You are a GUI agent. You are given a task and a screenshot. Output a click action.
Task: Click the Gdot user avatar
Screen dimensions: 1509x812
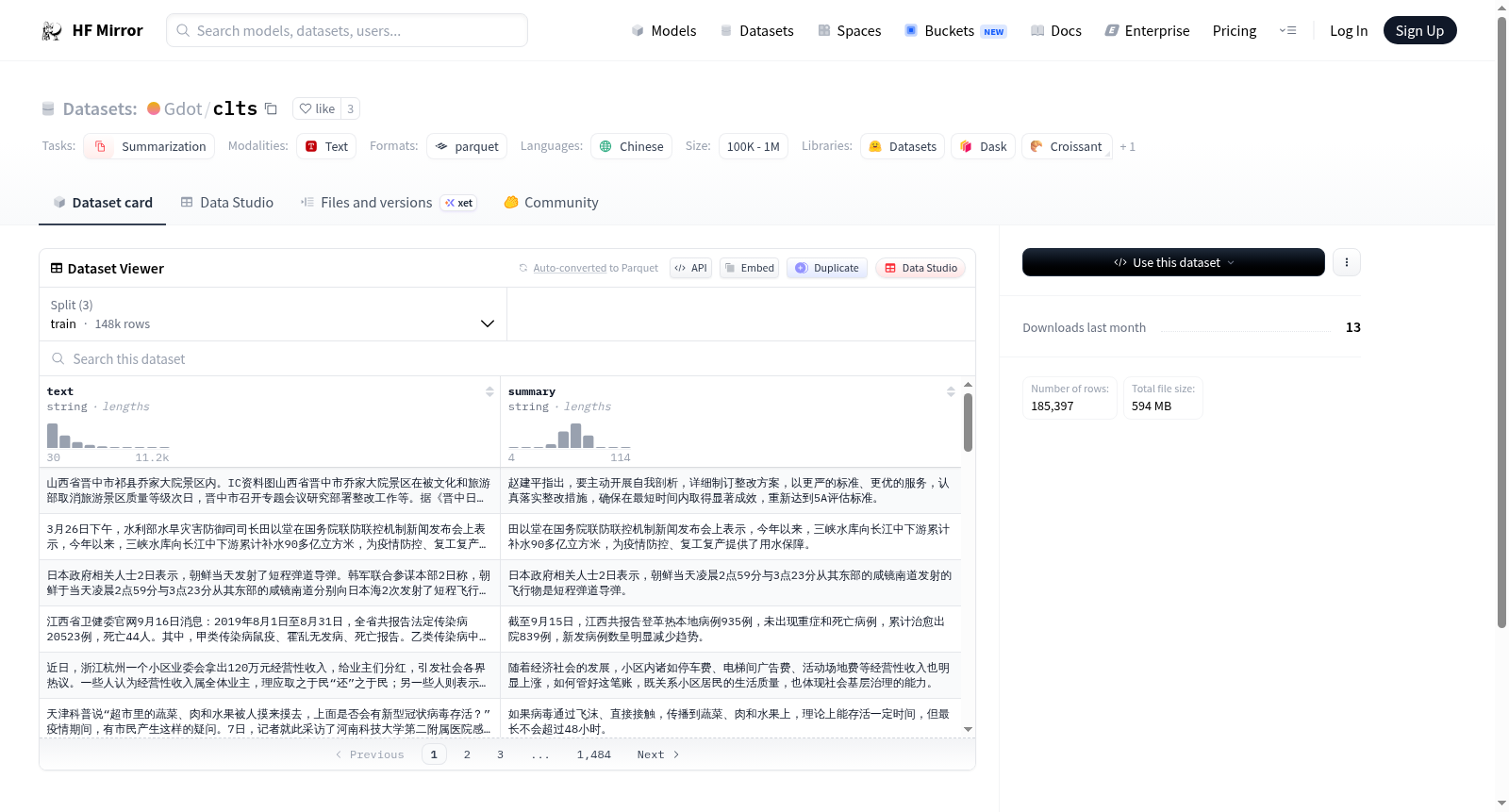pyautogui.click(x=154, y=108)
